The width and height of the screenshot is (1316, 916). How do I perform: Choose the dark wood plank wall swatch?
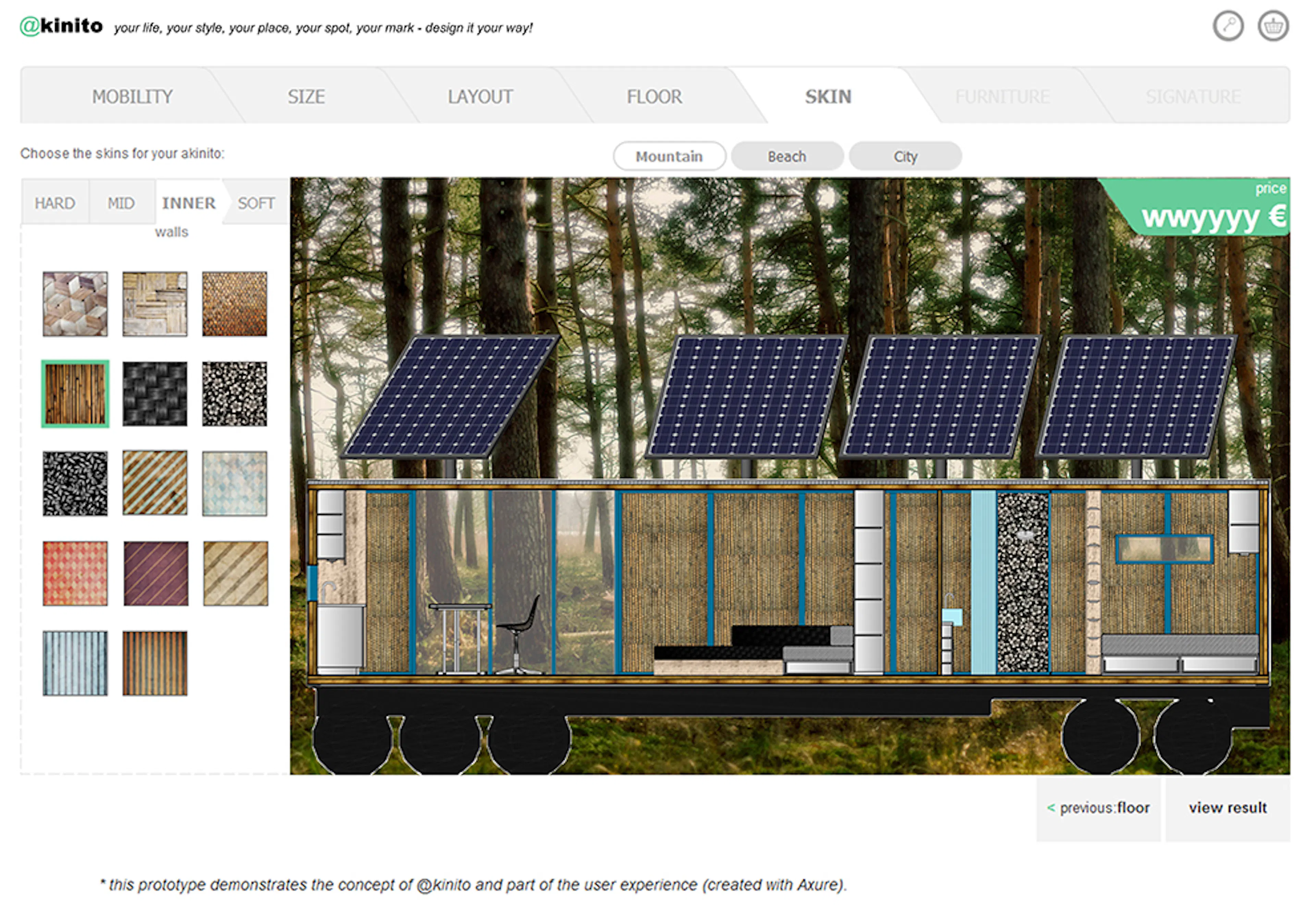tap(75, 394)
